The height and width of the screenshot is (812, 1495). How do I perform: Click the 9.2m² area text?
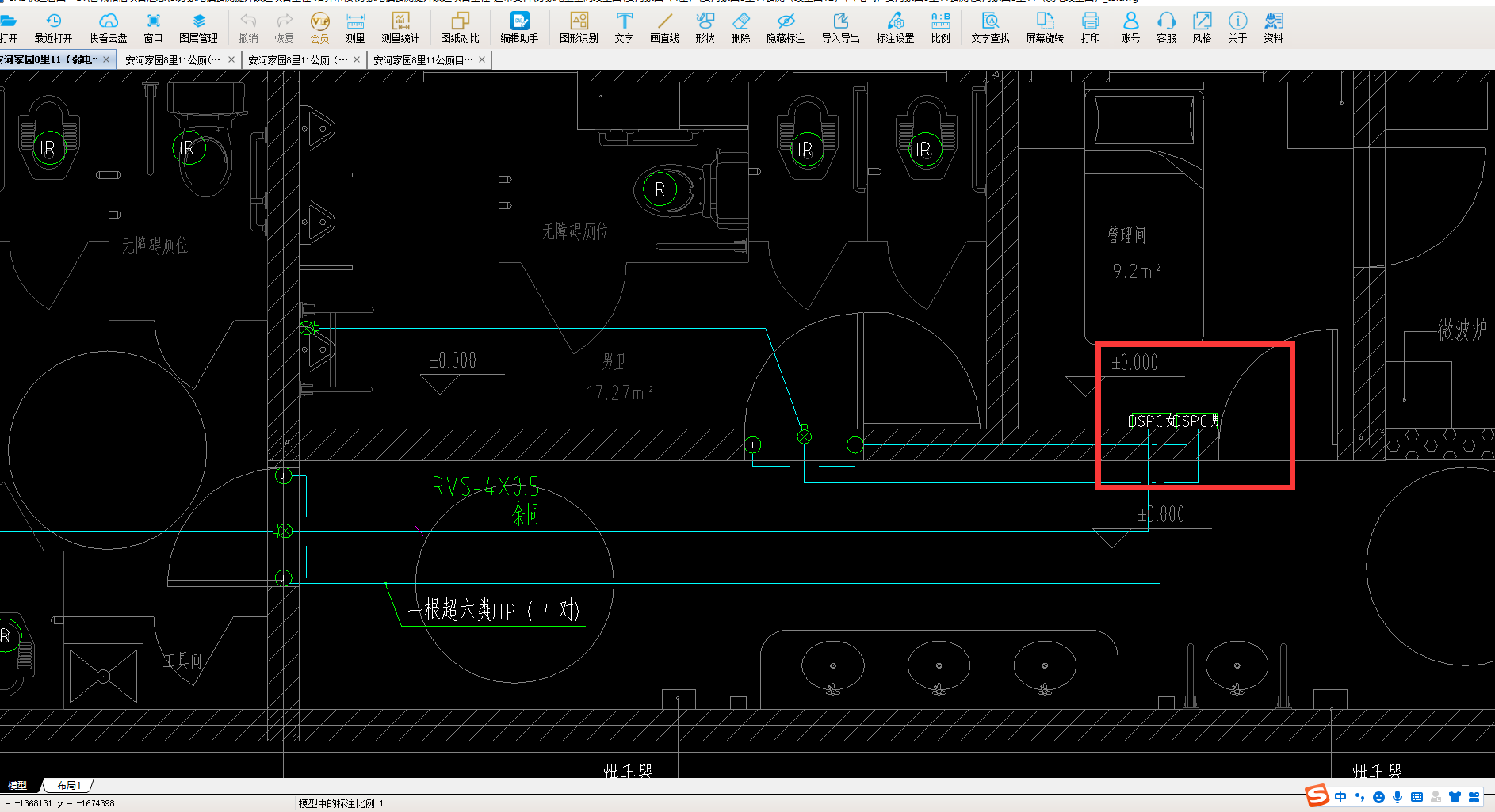[x=1137, y=271]
